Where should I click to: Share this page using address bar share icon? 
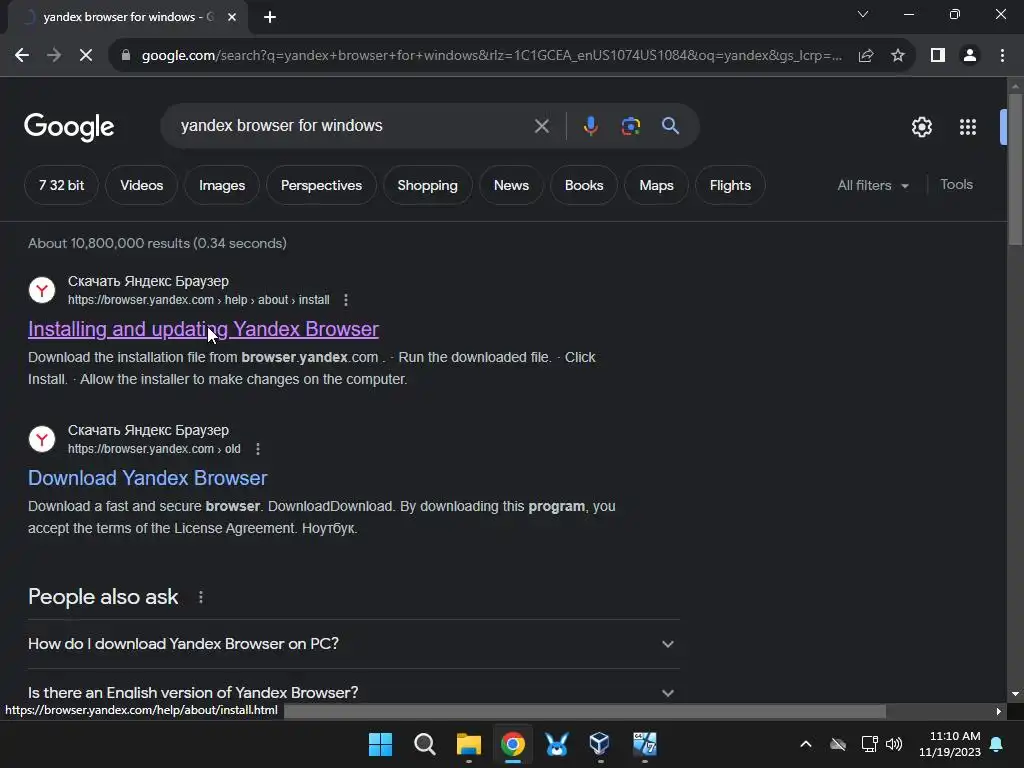pos(866,56)
